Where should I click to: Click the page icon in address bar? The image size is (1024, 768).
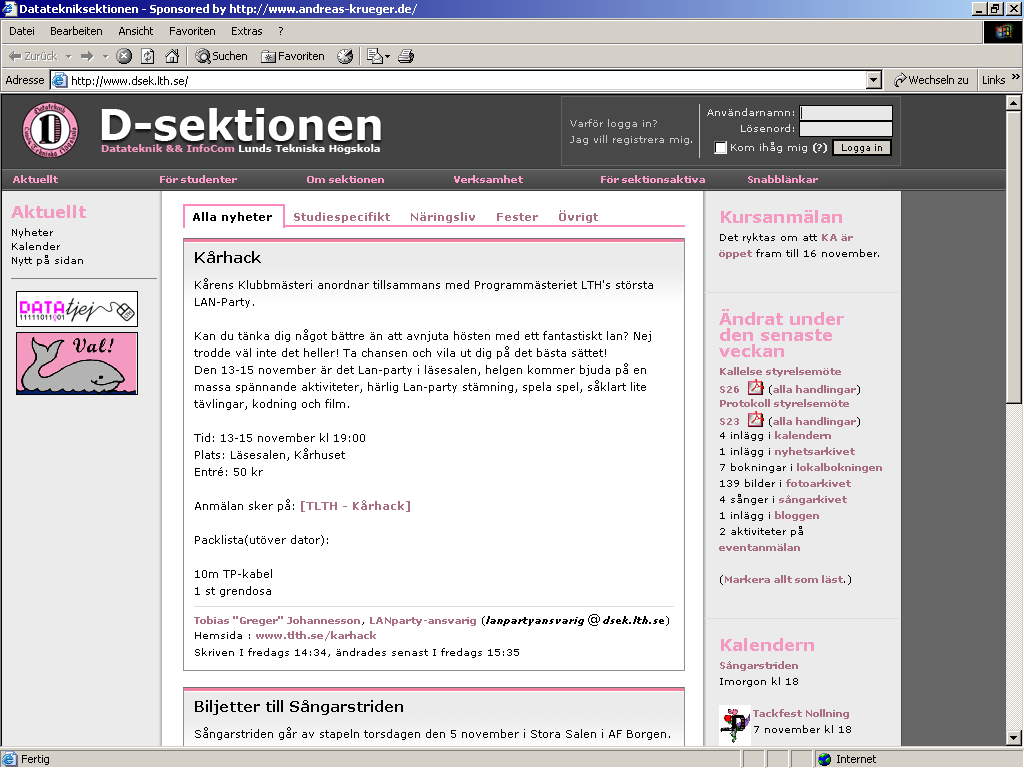[x=60, y=80]
